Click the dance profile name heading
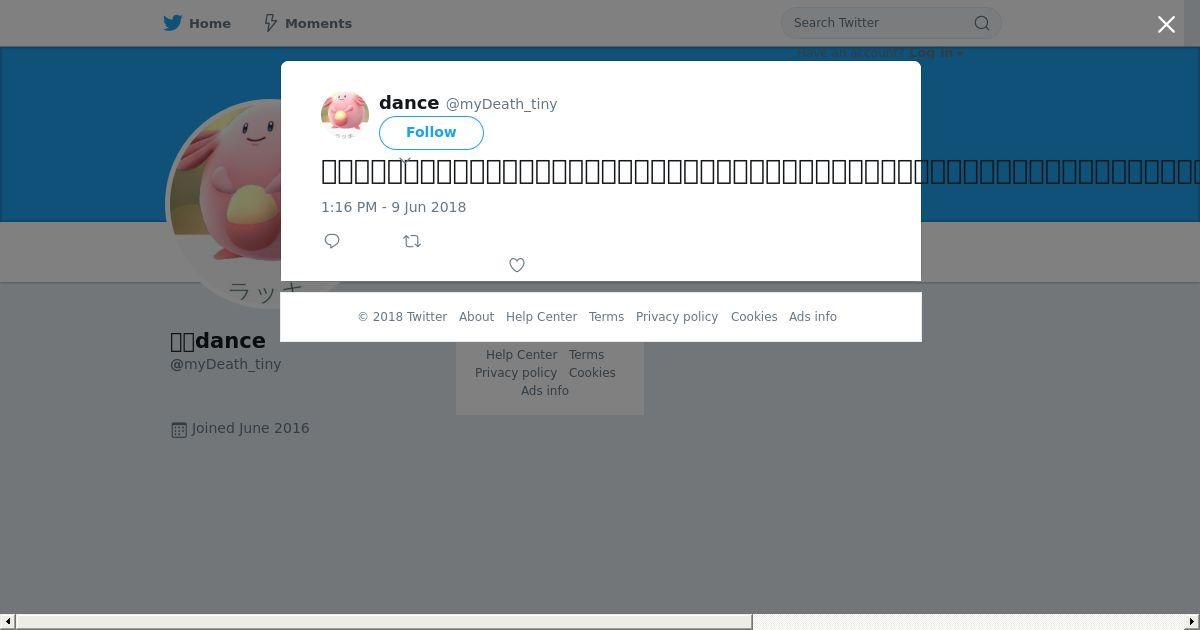The height and width of the screenshot is (630, 1200). [x=218, y=341]
